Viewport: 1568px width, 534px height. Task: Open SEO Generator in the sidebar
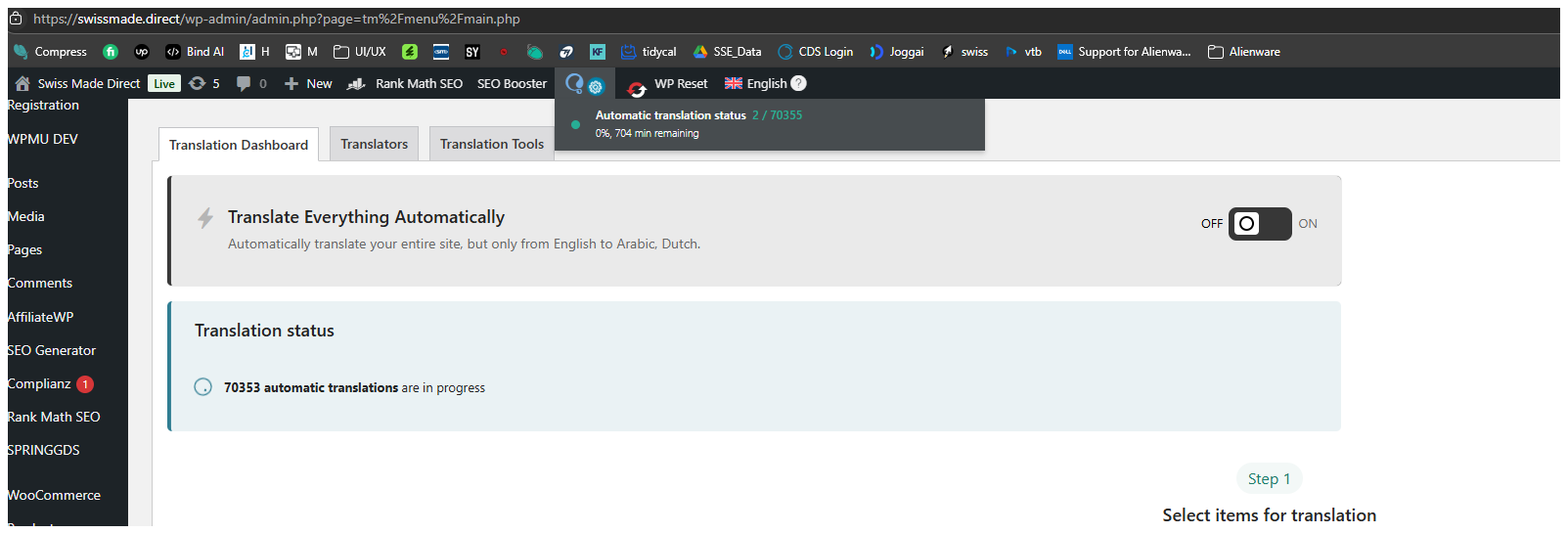click(x=51, y=350)
